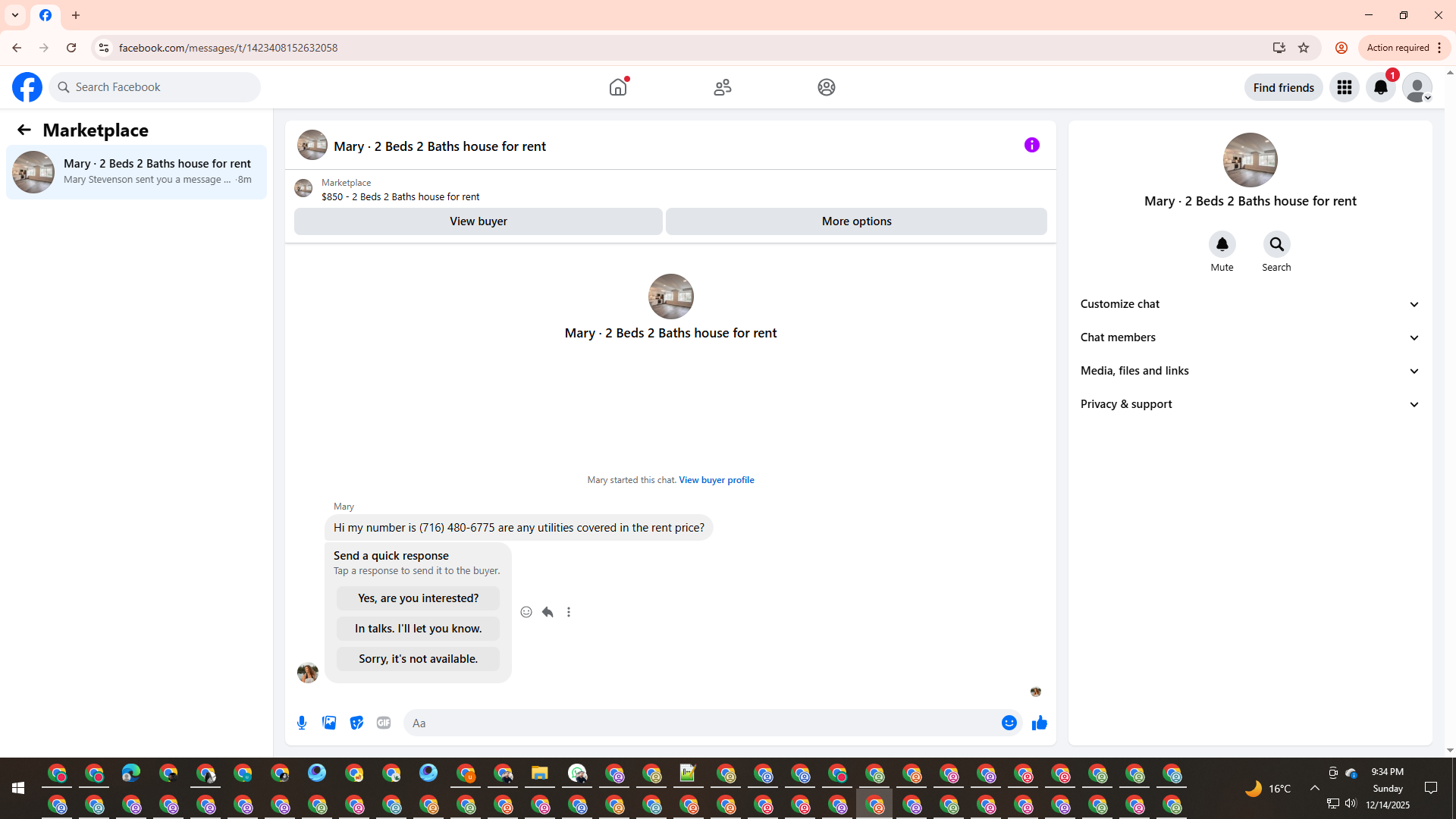
Task: Send quick response "Sorry, it's not available."
Action: (x=418, y=659)
